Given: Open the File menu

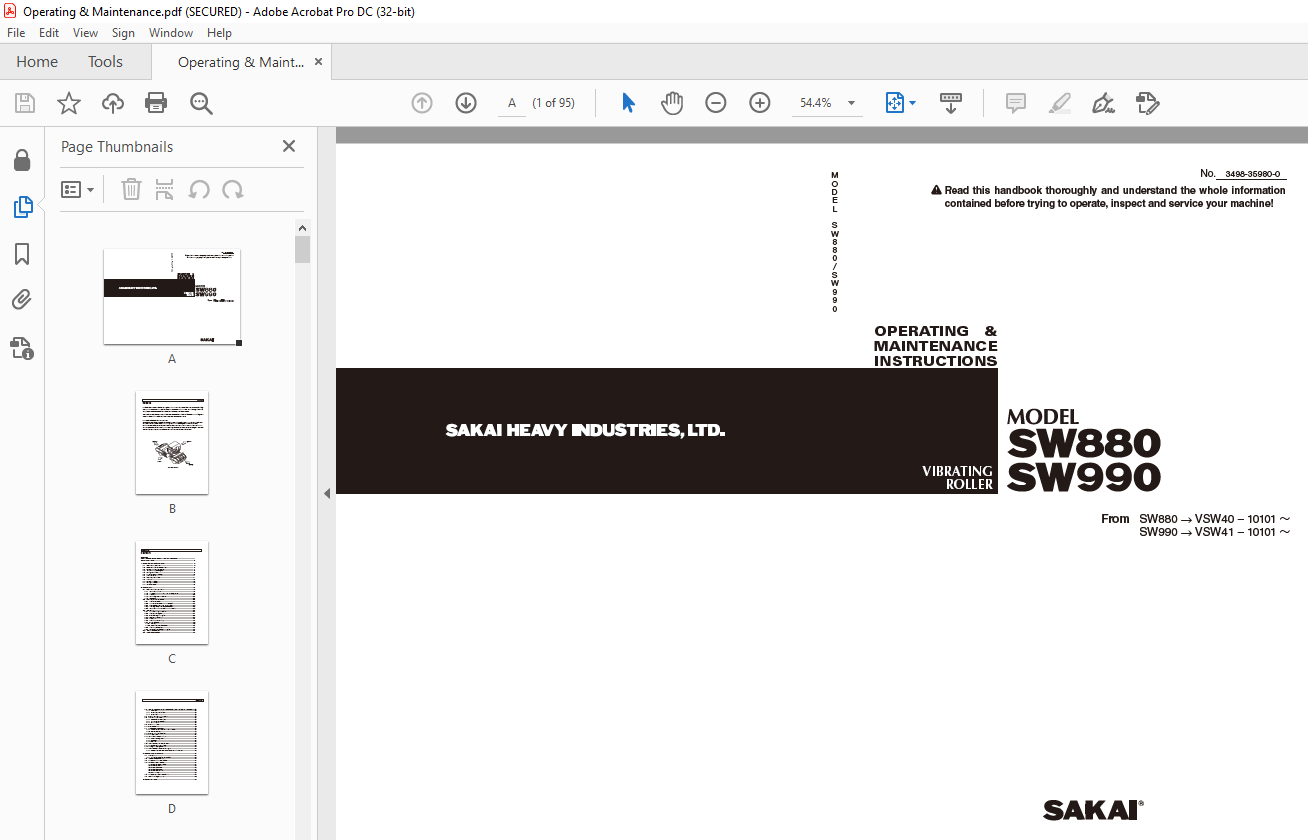Looking at the screenshot, I should (x=16, y=33).
